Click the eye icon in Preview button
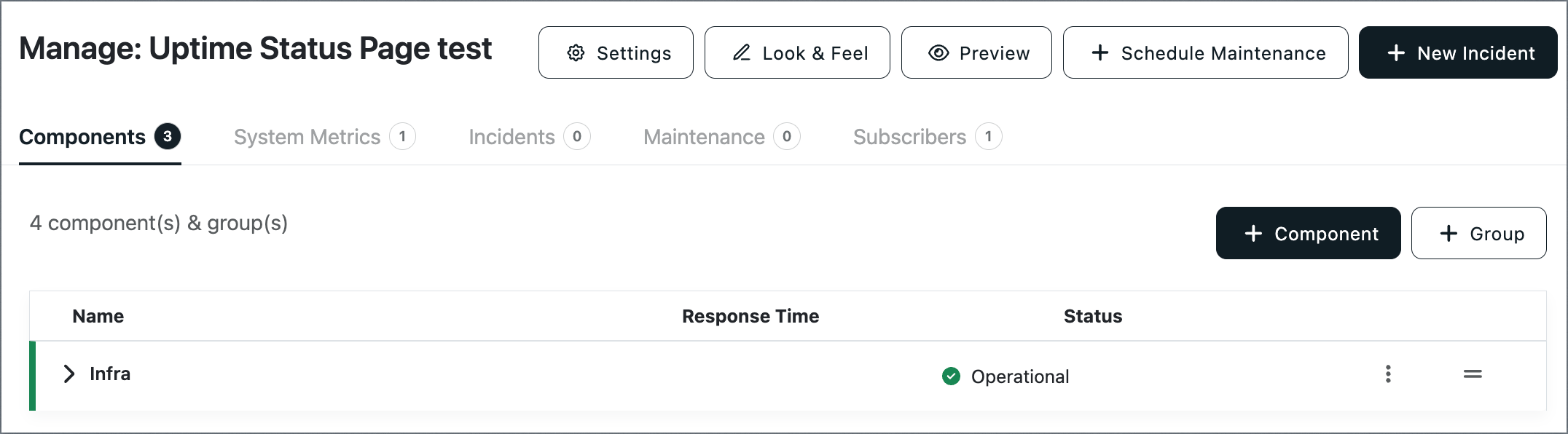Viewport: 1568px width, 434px height. click(938, 53)
